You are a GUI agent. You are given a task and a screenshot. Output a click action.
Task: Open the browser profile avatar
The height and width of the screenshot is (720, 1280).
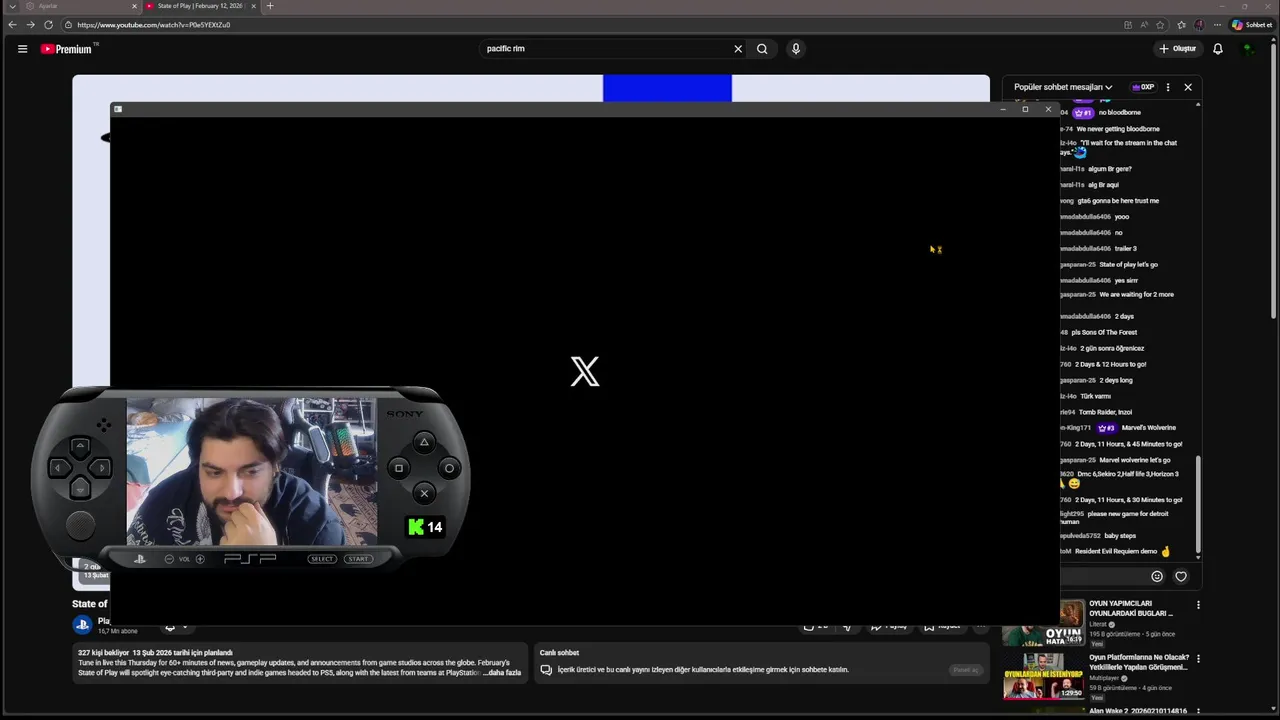pos(1199,24)
